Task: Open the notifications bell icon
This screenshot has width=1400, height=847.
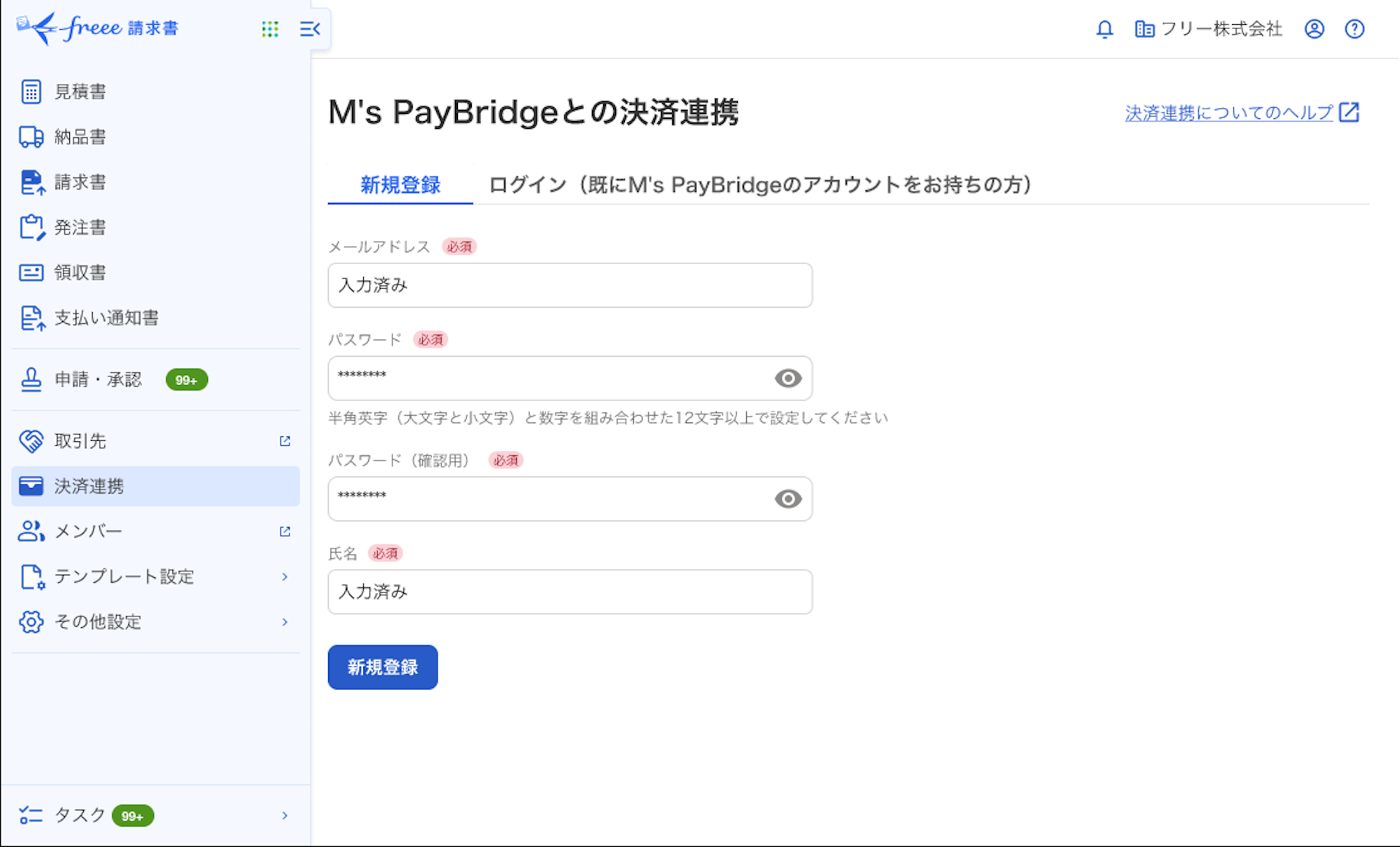Action: tap(1105, 29)
